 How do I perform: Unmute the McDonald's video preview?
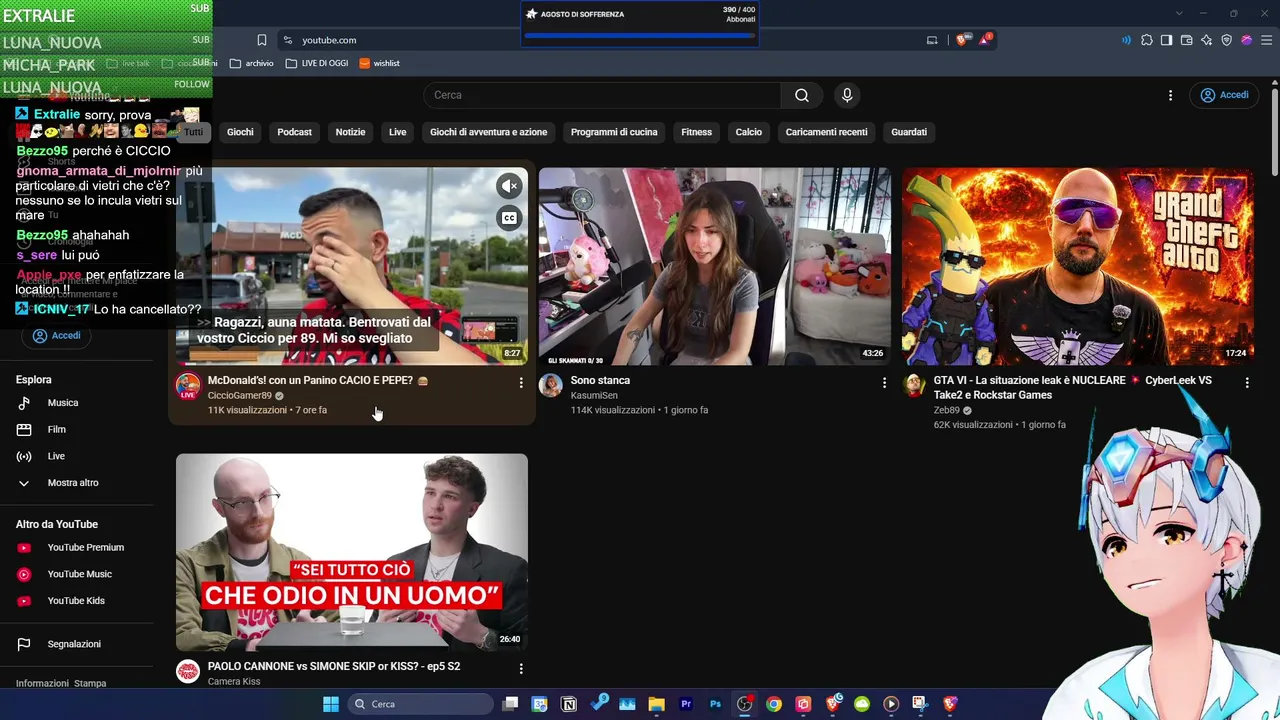click(509, 186)
